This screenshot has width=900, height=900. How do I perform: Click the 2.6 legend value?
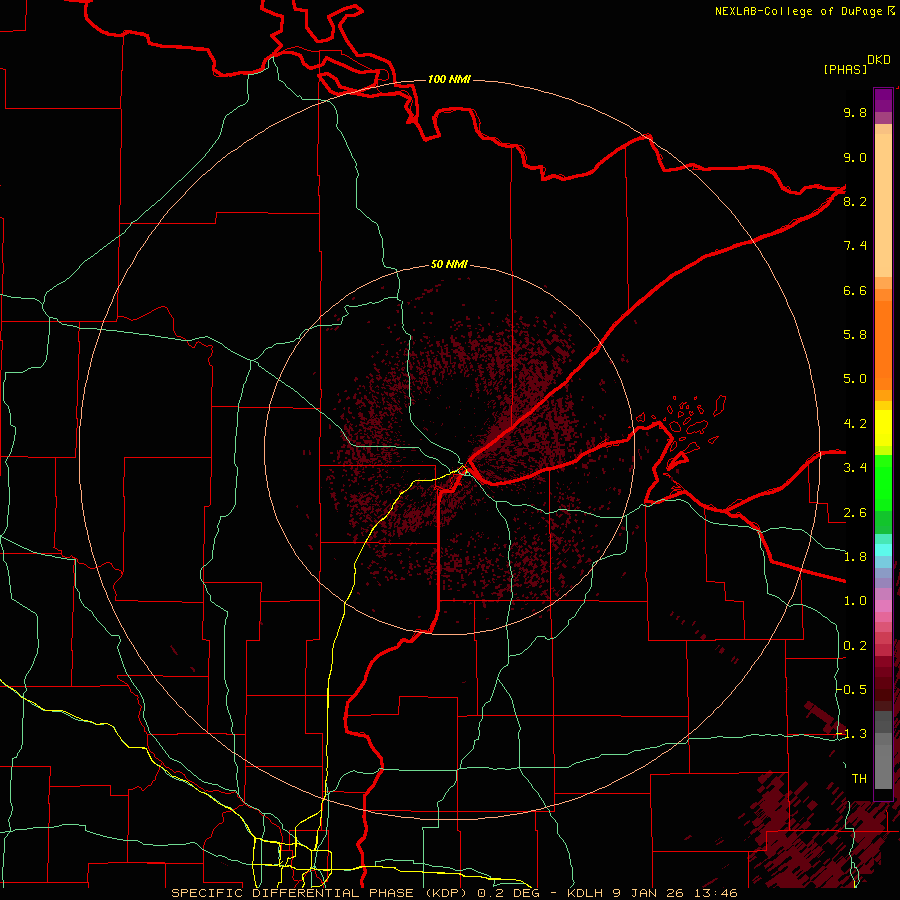click(x=855, y=513)
